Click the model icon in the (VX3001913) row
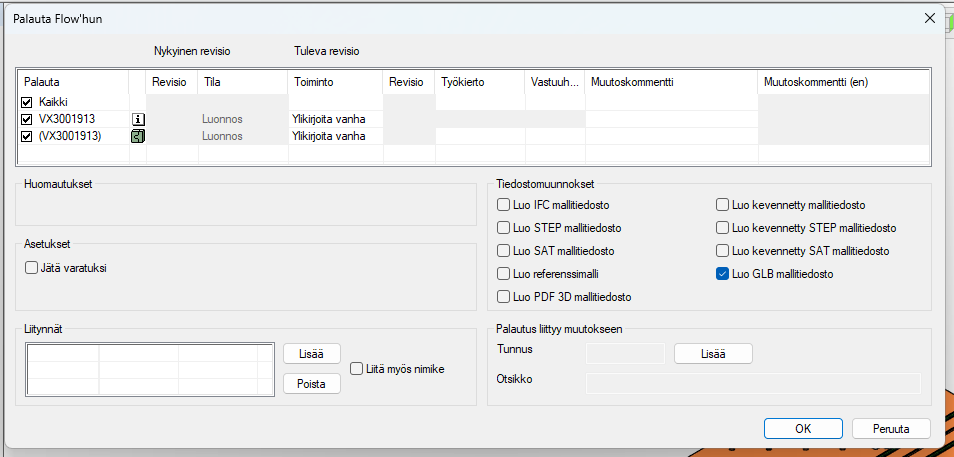Screen dimensions: 954x457 pyautogui.click(x=138, y=136)
